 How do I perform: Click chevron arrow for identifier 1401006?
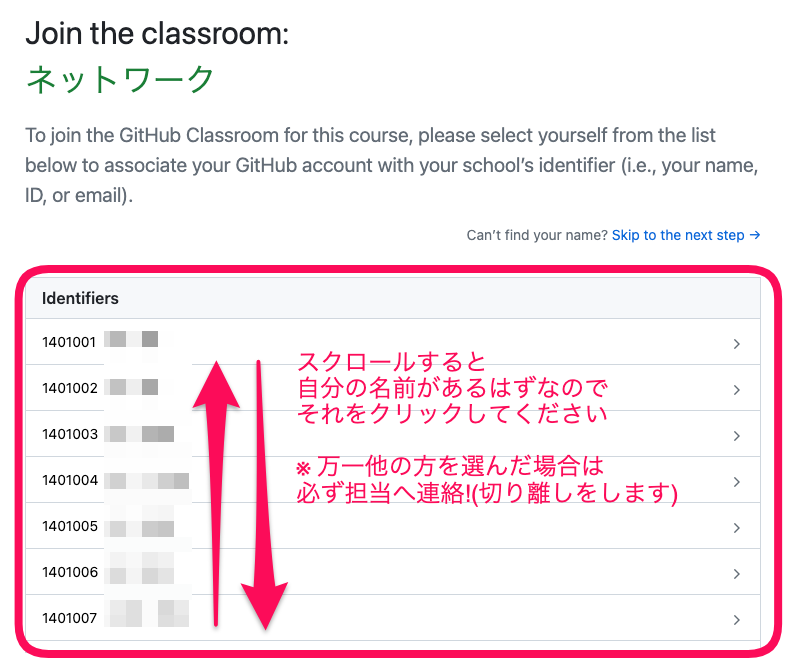click(x=736, y=574)
